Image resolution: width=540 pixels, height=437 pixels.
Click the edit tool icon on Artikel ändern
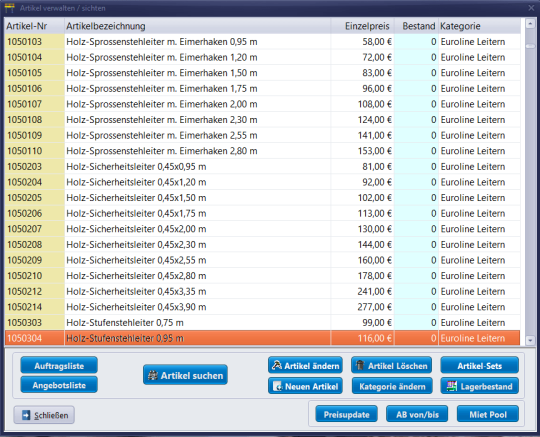pos(277,365)
